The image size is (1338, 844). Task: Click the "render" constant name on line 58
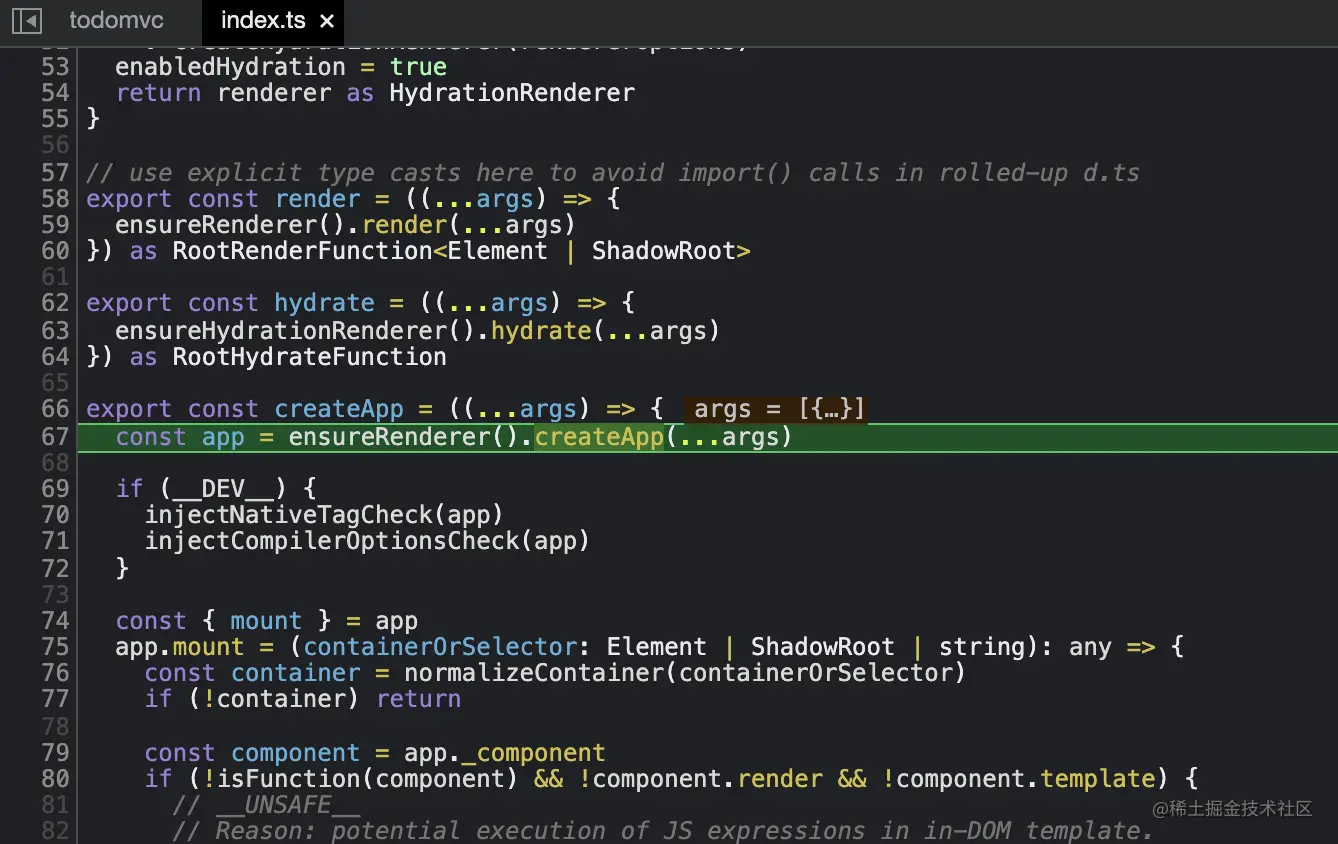click(318, 199)
